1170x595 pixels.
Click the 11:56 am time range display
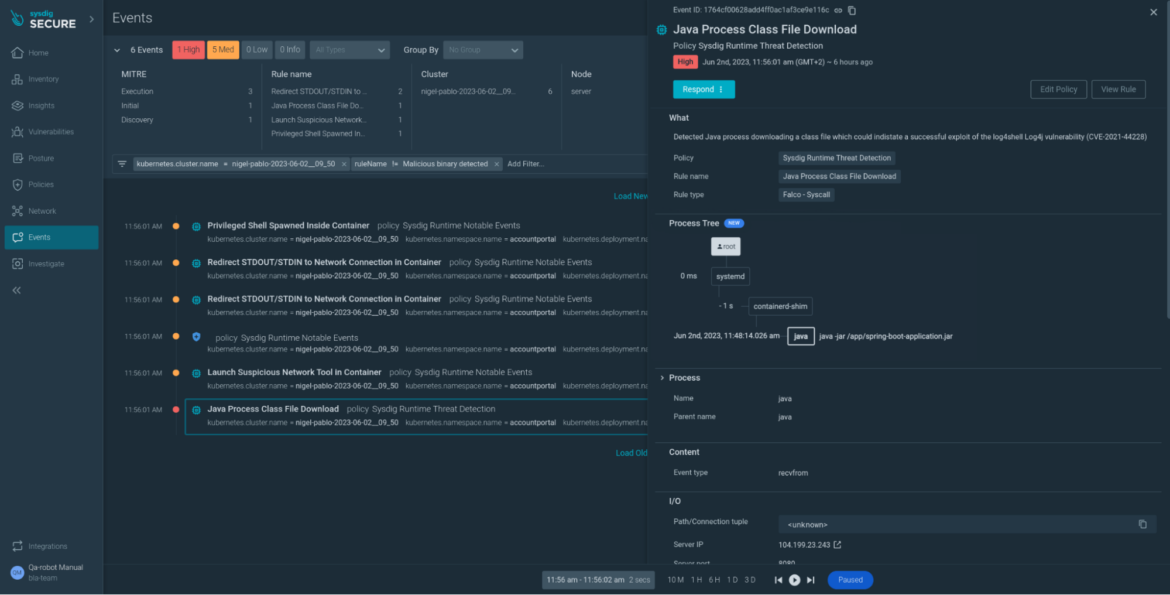[x=598, y=580]
